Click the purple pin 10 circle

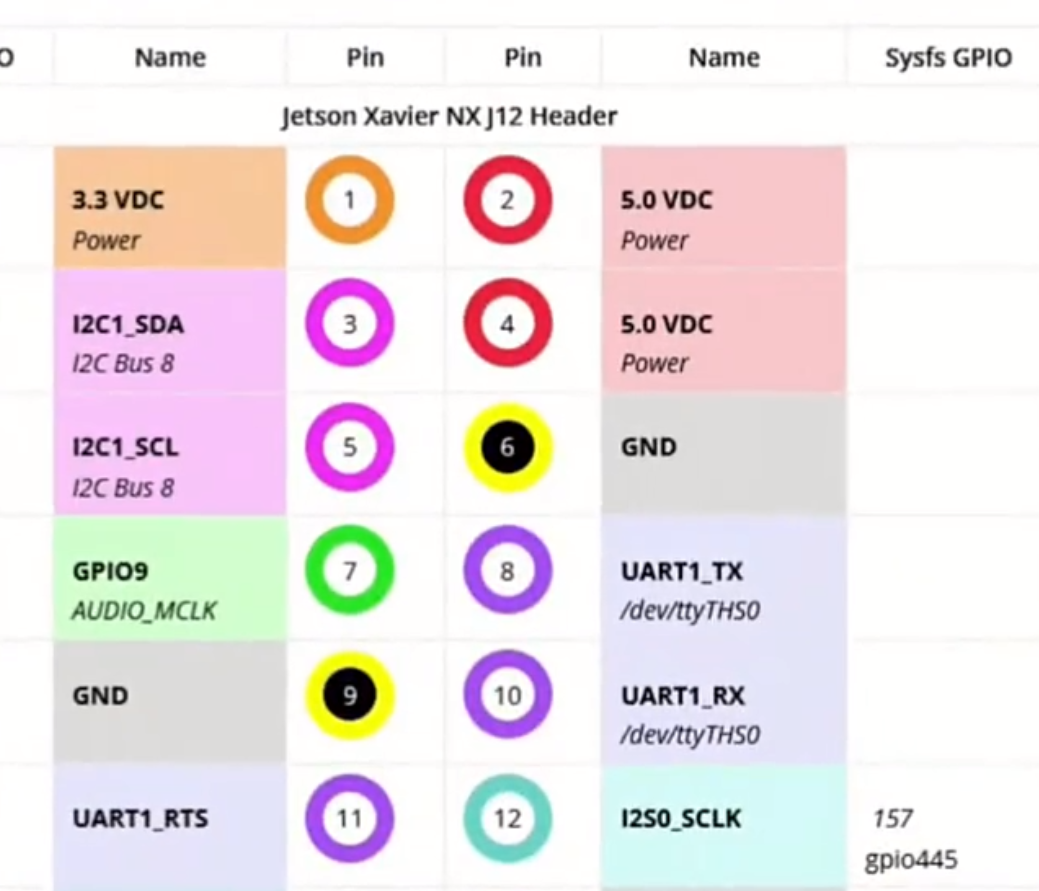pos(507,694)
